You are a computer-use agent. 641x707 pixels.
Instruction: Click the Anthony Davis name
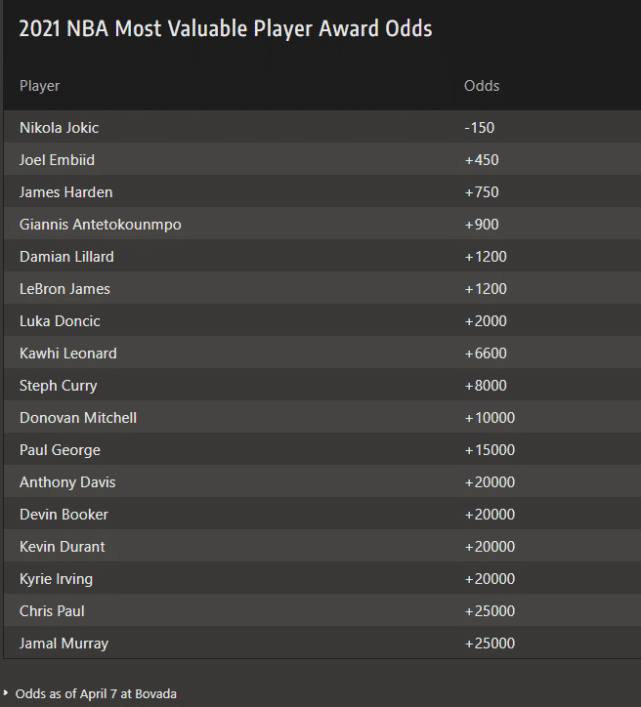[68, 482]
